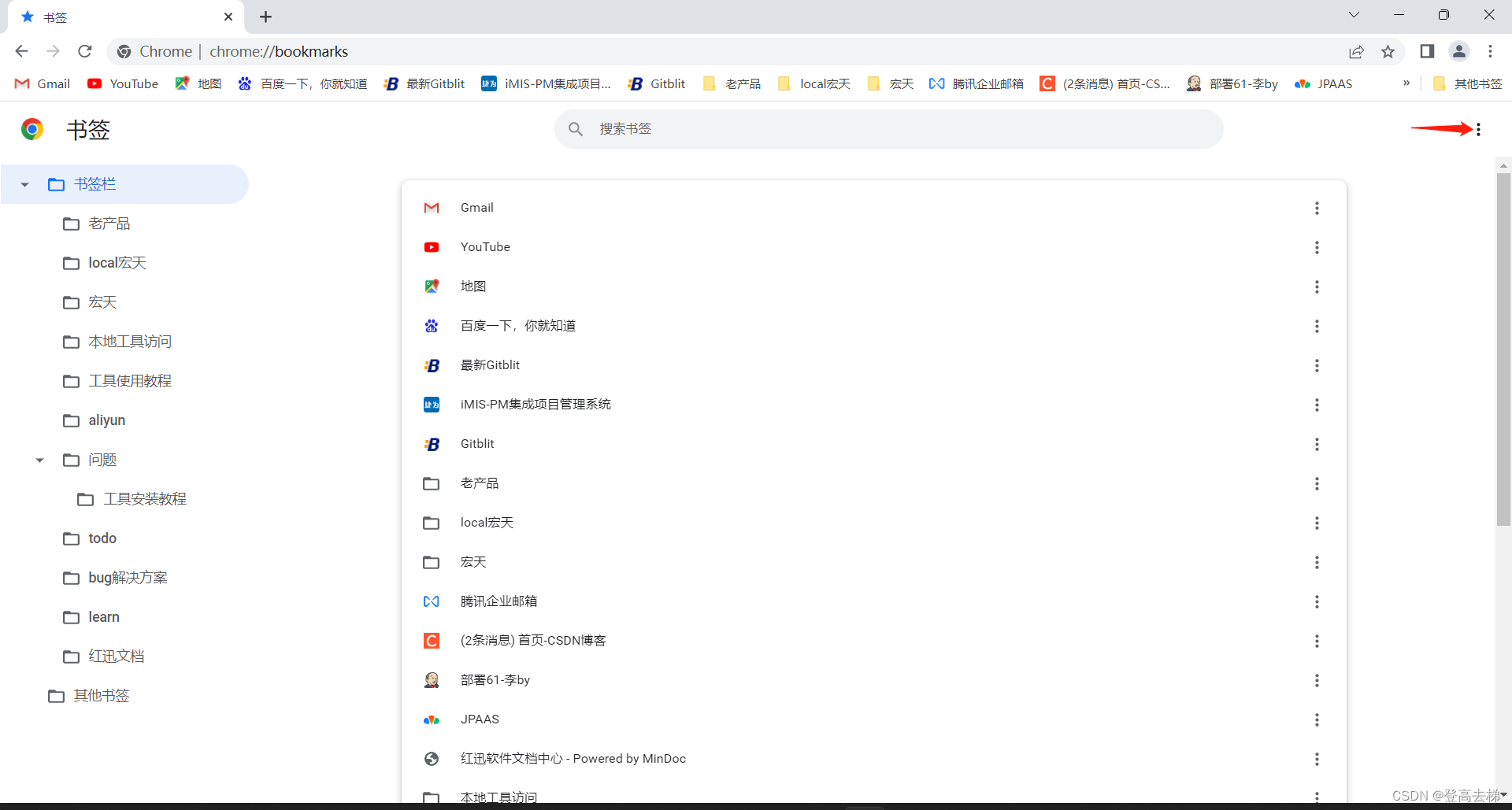Close the 书签 tab
Screen dimensions: 1512x810
(x=228, y=17)
